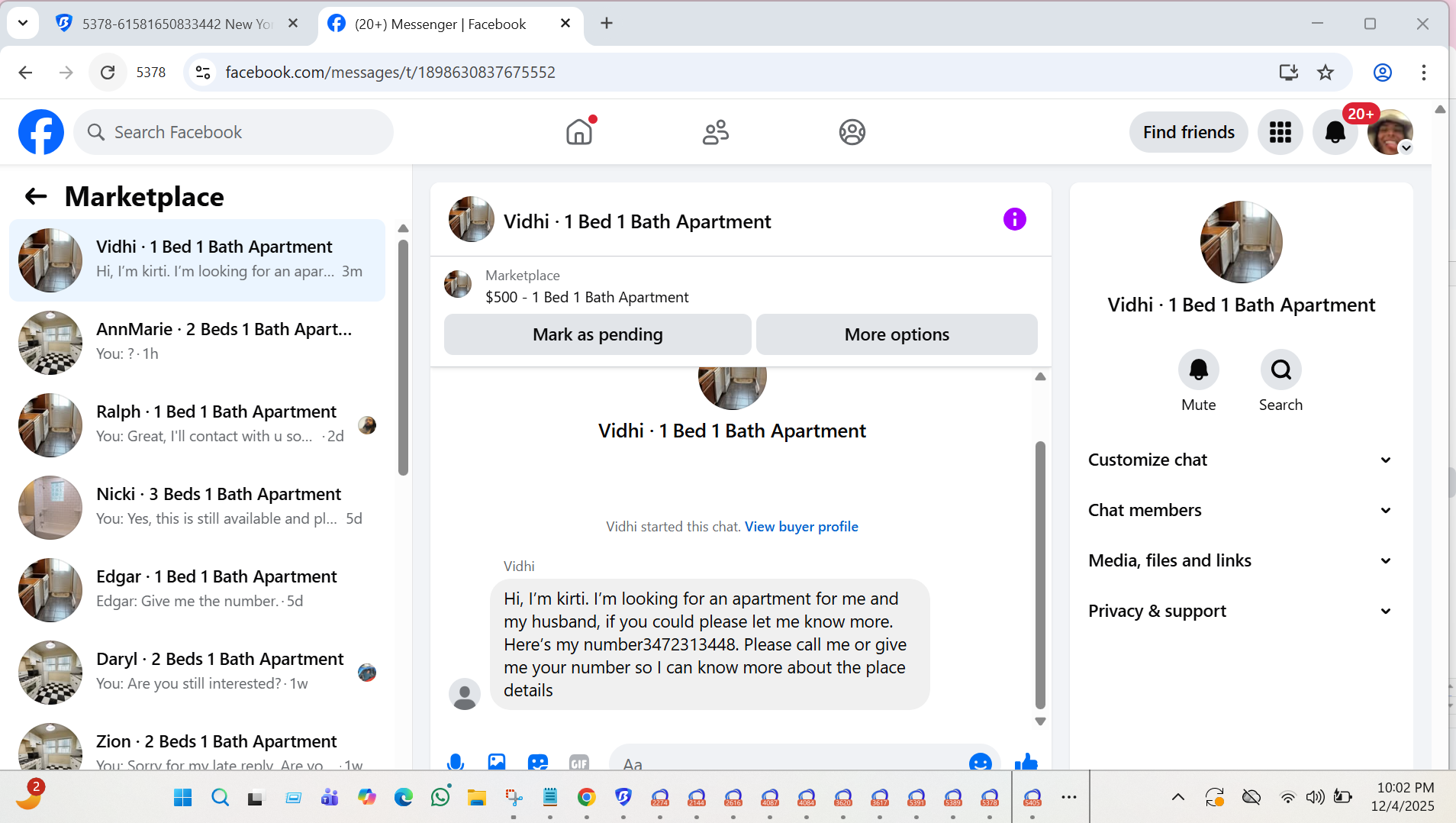Open the emoji picker in message box
Viewport: 1456px width, 823px height.
(x=980, y=762)
